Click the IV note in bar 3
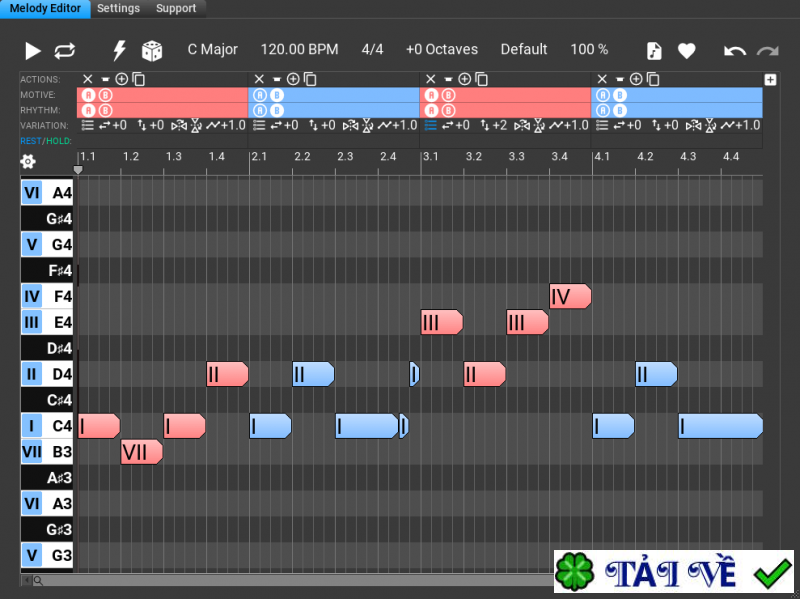The width and height of the screenshot is (800, 599). 570,296
